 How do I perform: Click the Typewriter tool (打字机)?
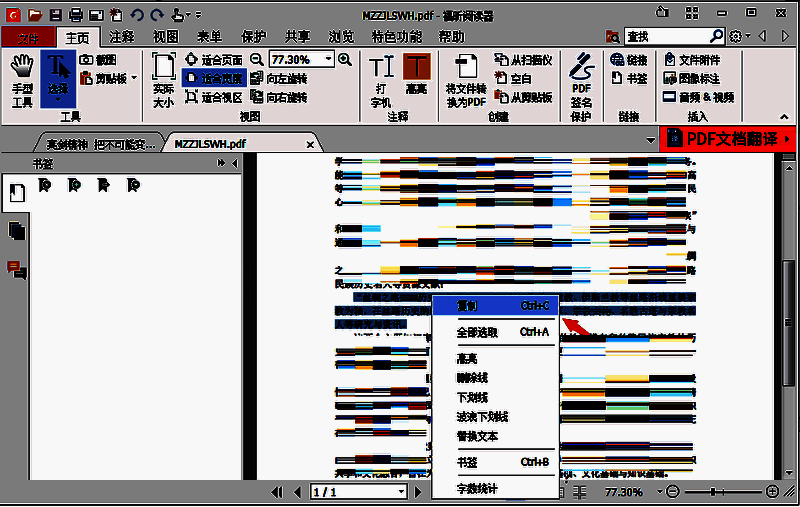click(381, 79)
